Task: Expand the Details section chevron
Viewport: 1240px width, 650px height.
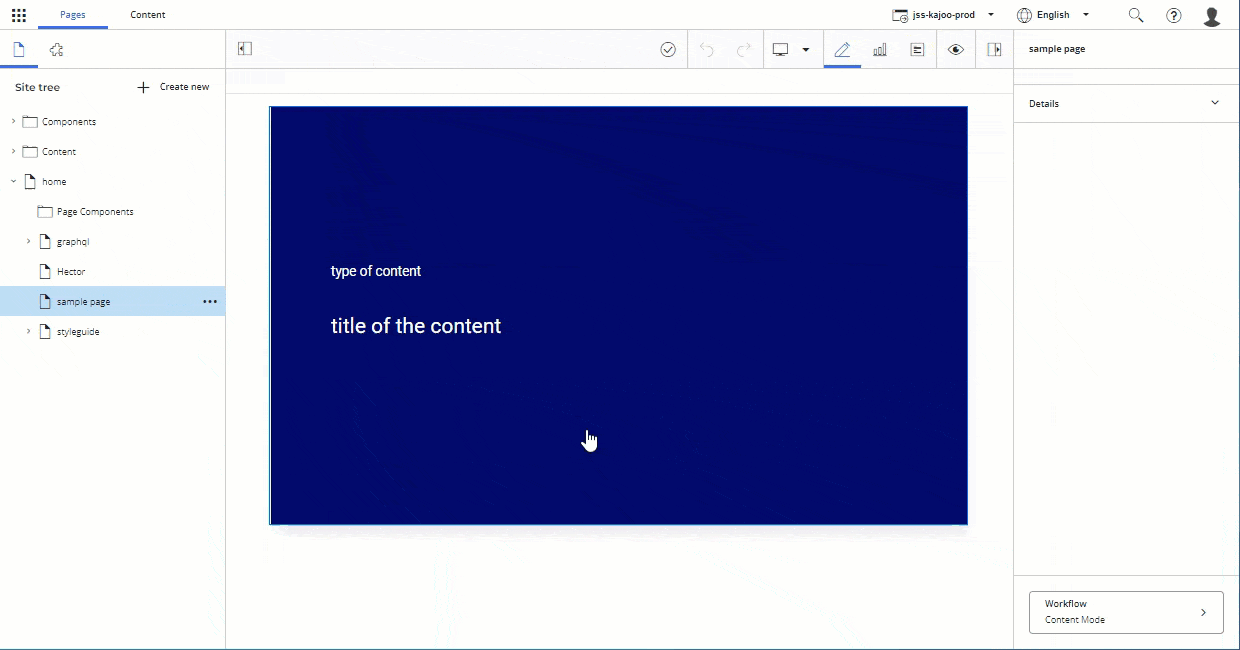Action: coord(1215,103)
